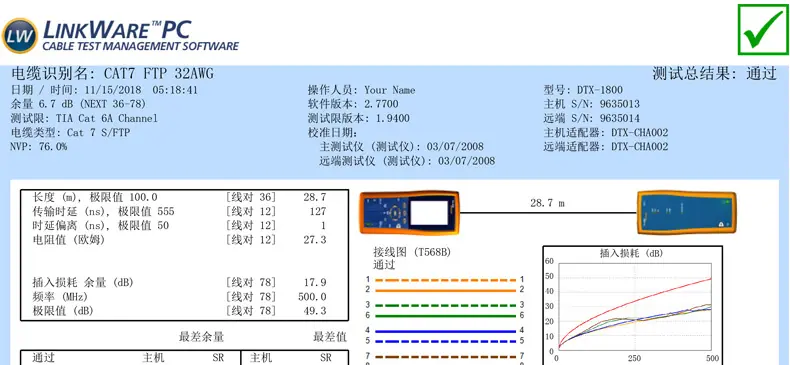The image size is (790, 365).
Task: Click 测试总结果: 通过 overall result
Action: (714, 74)
